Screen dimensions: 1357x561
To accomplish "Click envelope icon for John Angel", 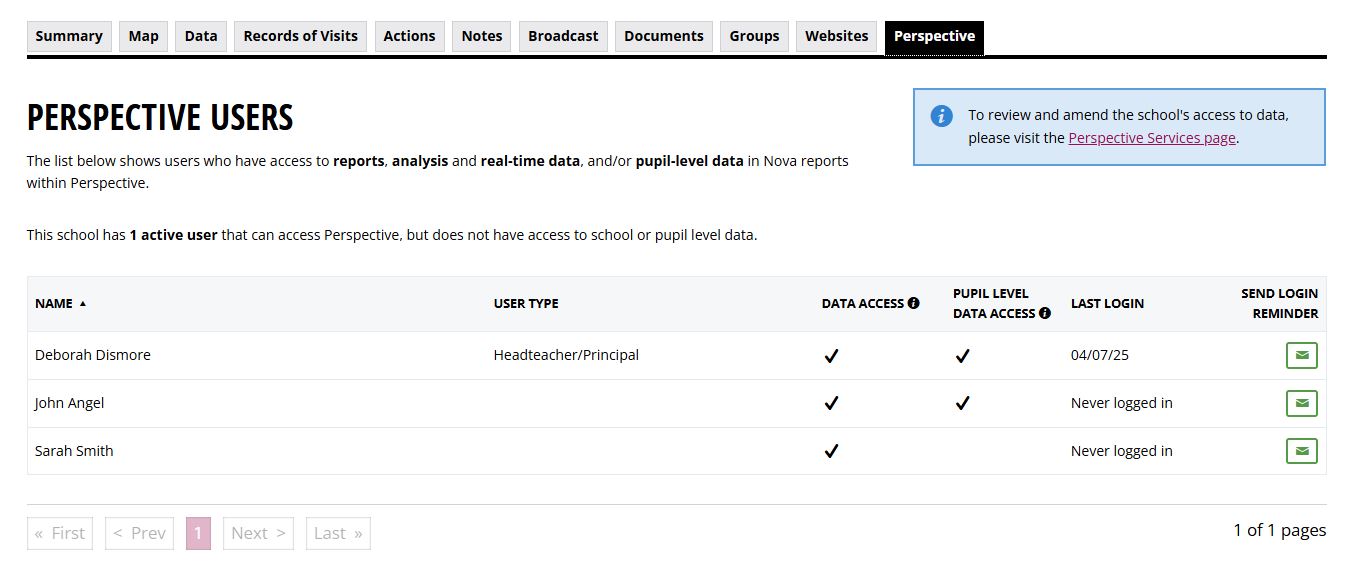I will pos(1301,403).
